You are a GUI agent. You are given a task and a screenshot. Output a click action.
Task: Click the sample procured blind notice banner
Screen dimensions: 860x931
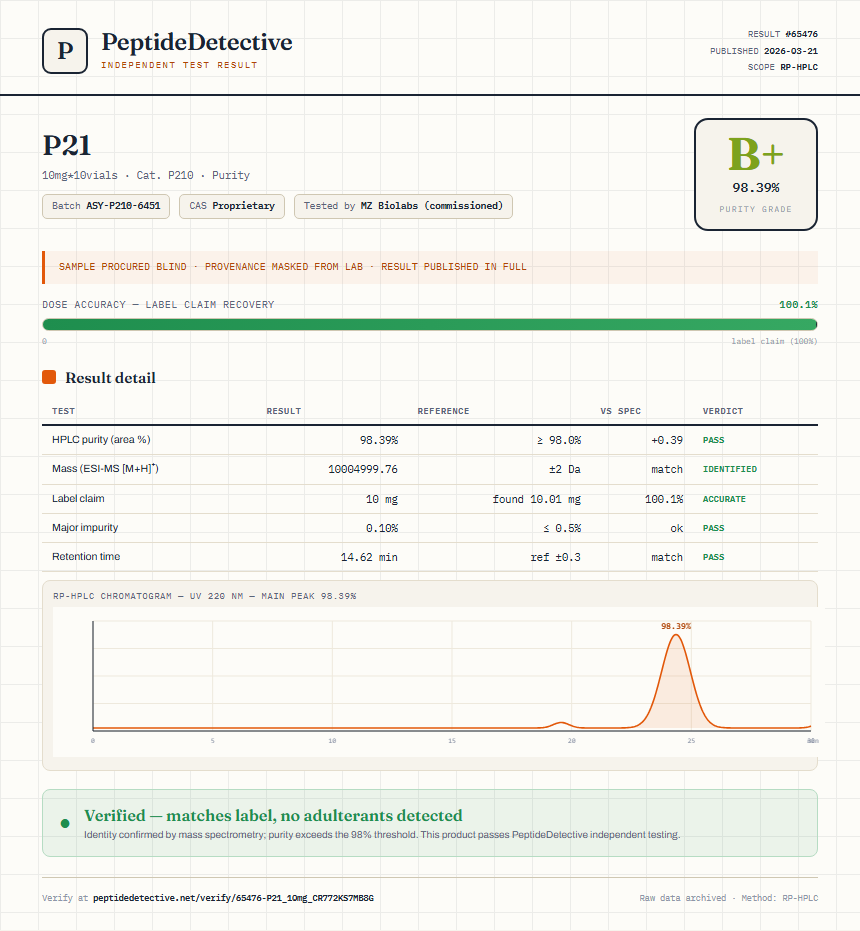[x=430, y=267]
